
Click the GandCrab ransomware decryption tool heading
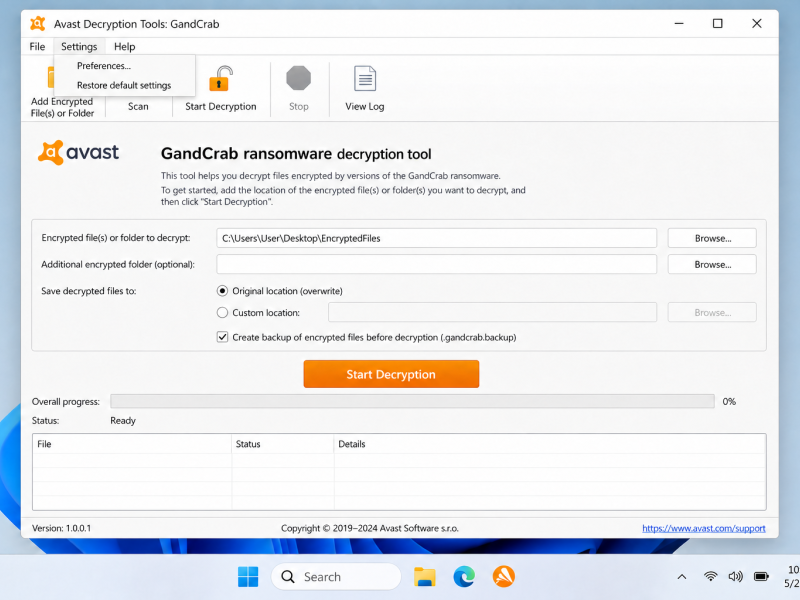click(296, 154)
